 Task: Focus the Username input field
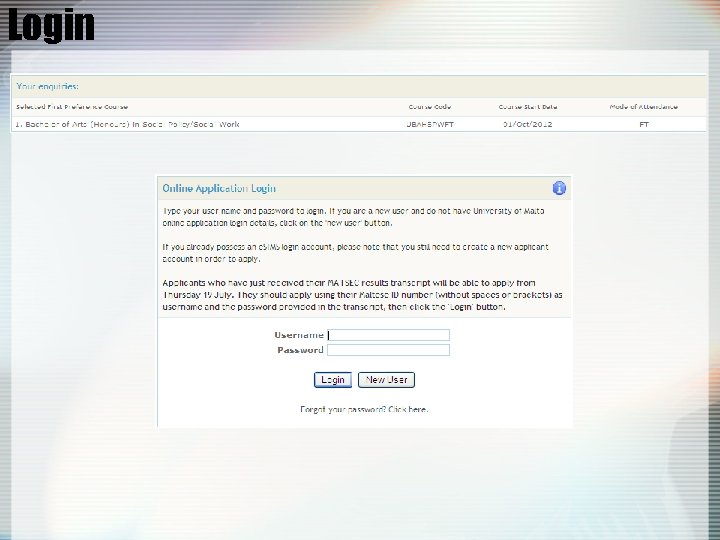tap(388, 335)
